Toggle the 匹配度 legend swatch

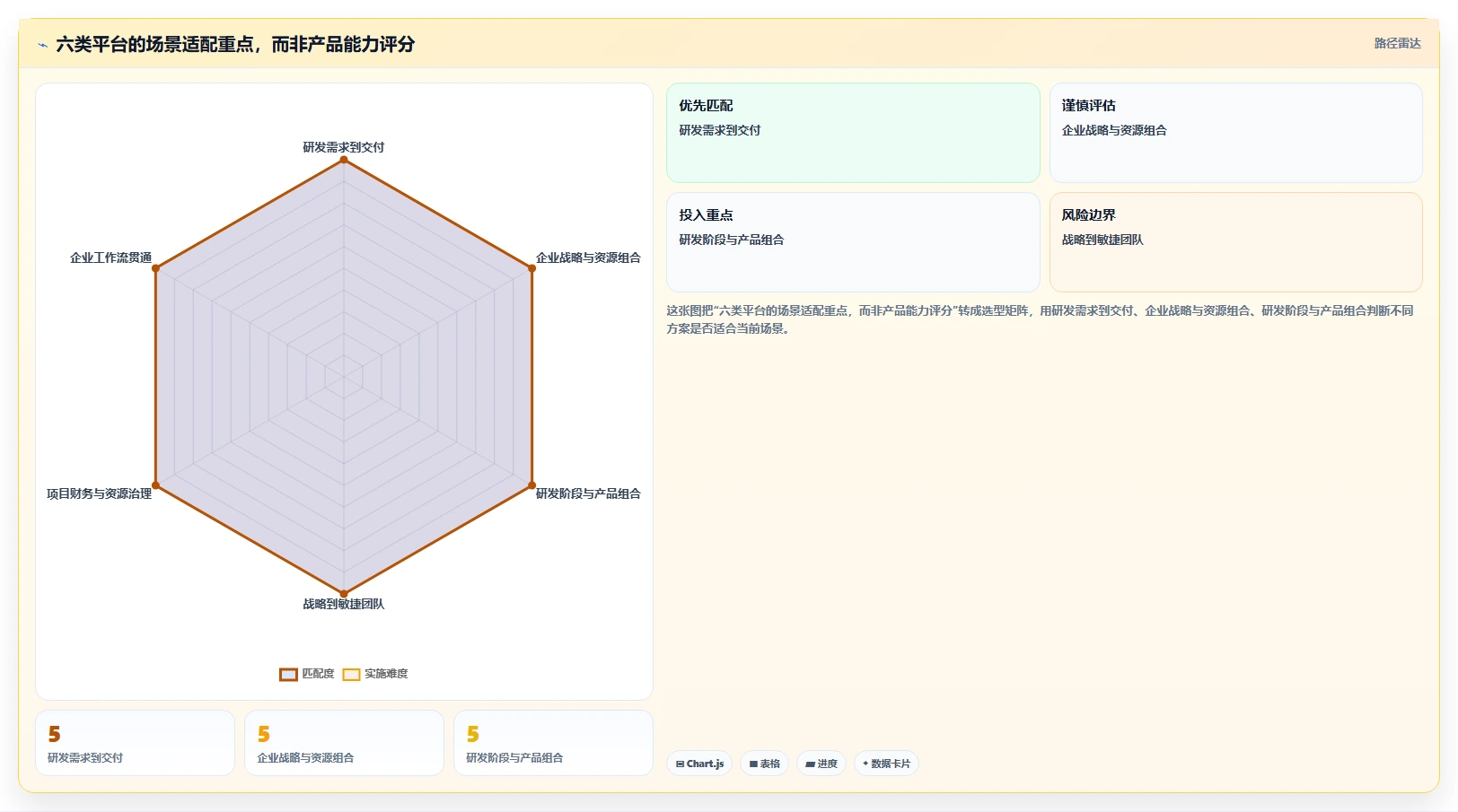coord(288,674)
